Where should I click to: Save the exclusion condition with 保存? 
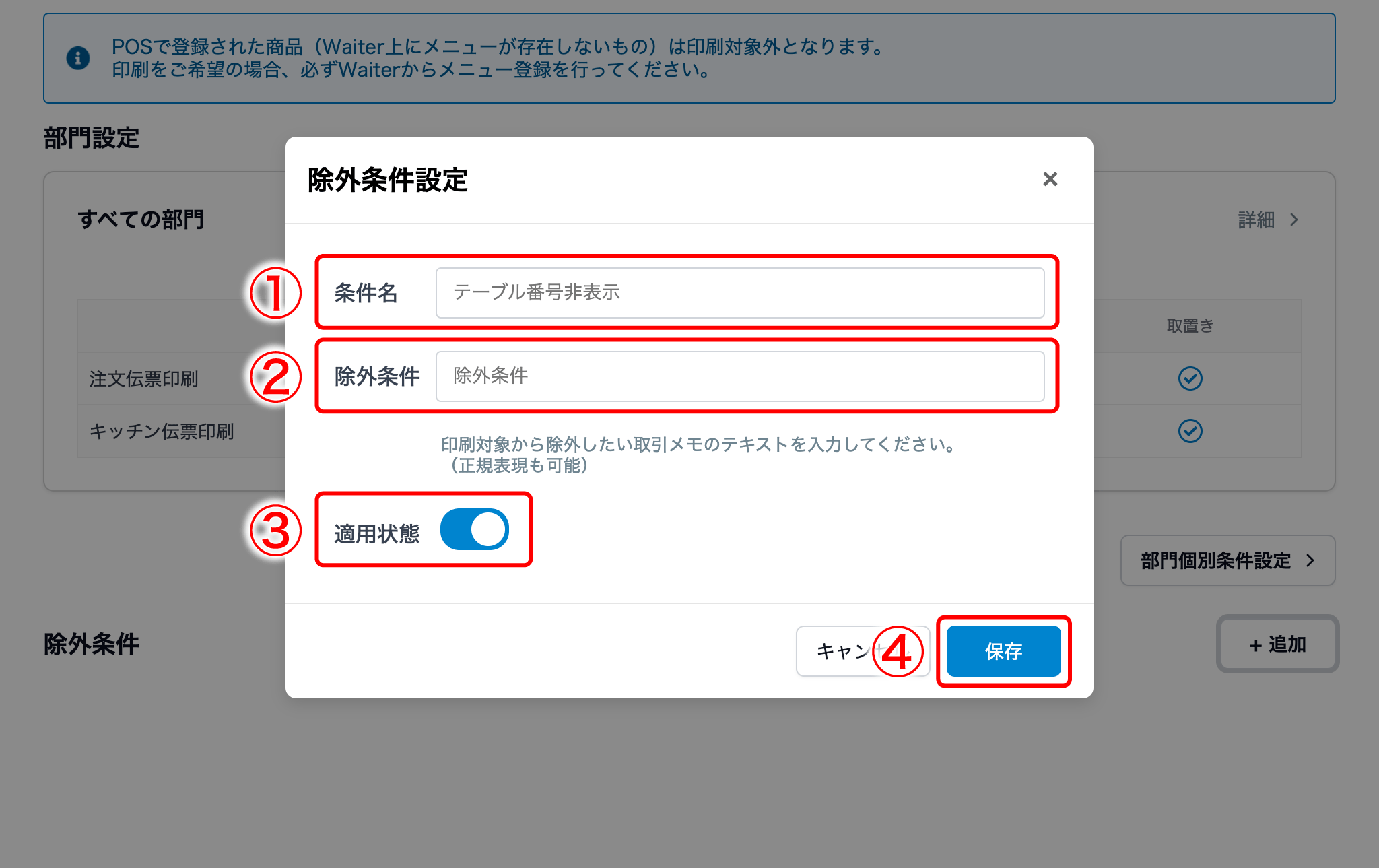pos(1003,651)
